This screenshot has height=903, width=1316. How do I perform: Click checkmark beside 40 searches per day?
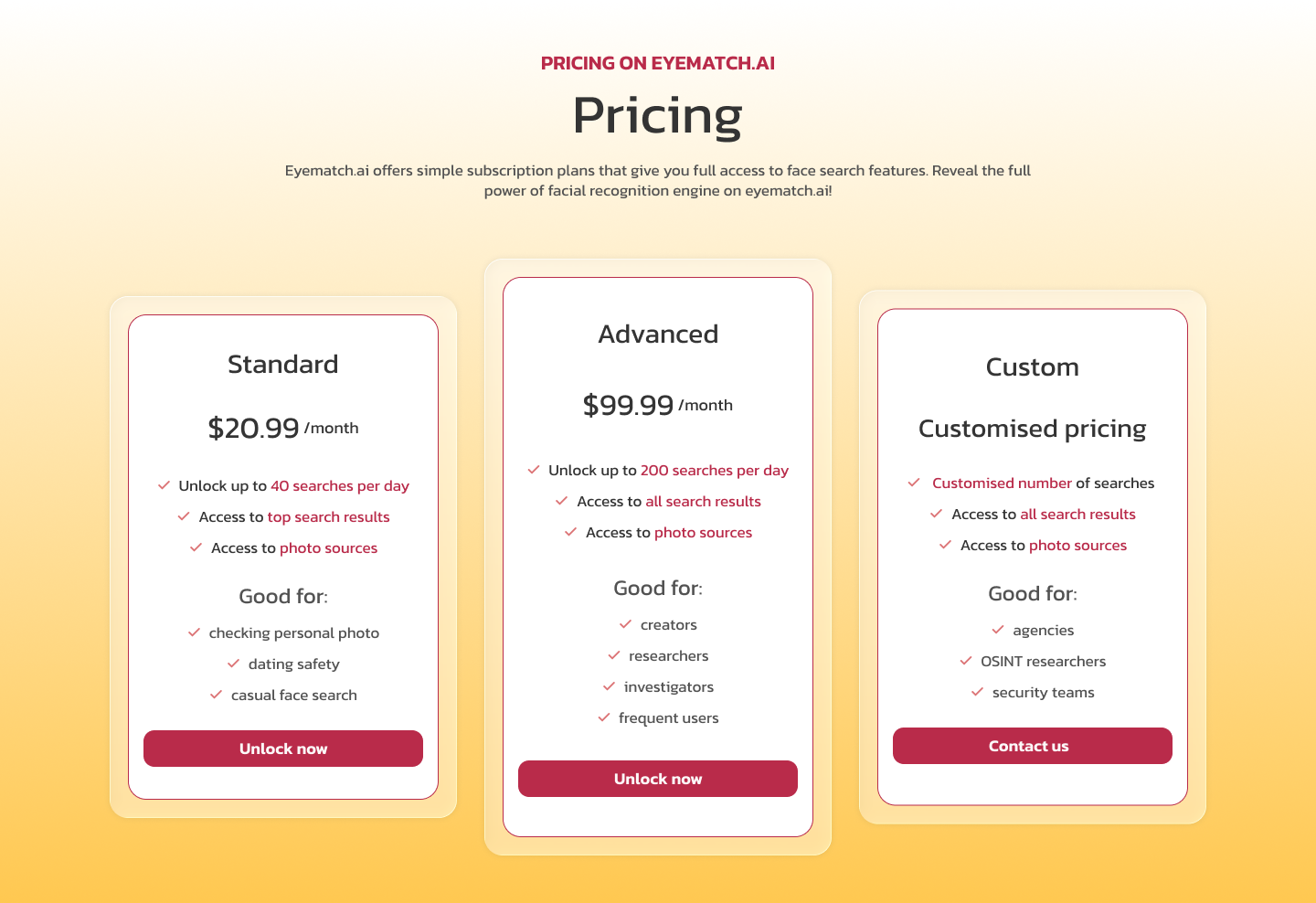coord(164,485)
